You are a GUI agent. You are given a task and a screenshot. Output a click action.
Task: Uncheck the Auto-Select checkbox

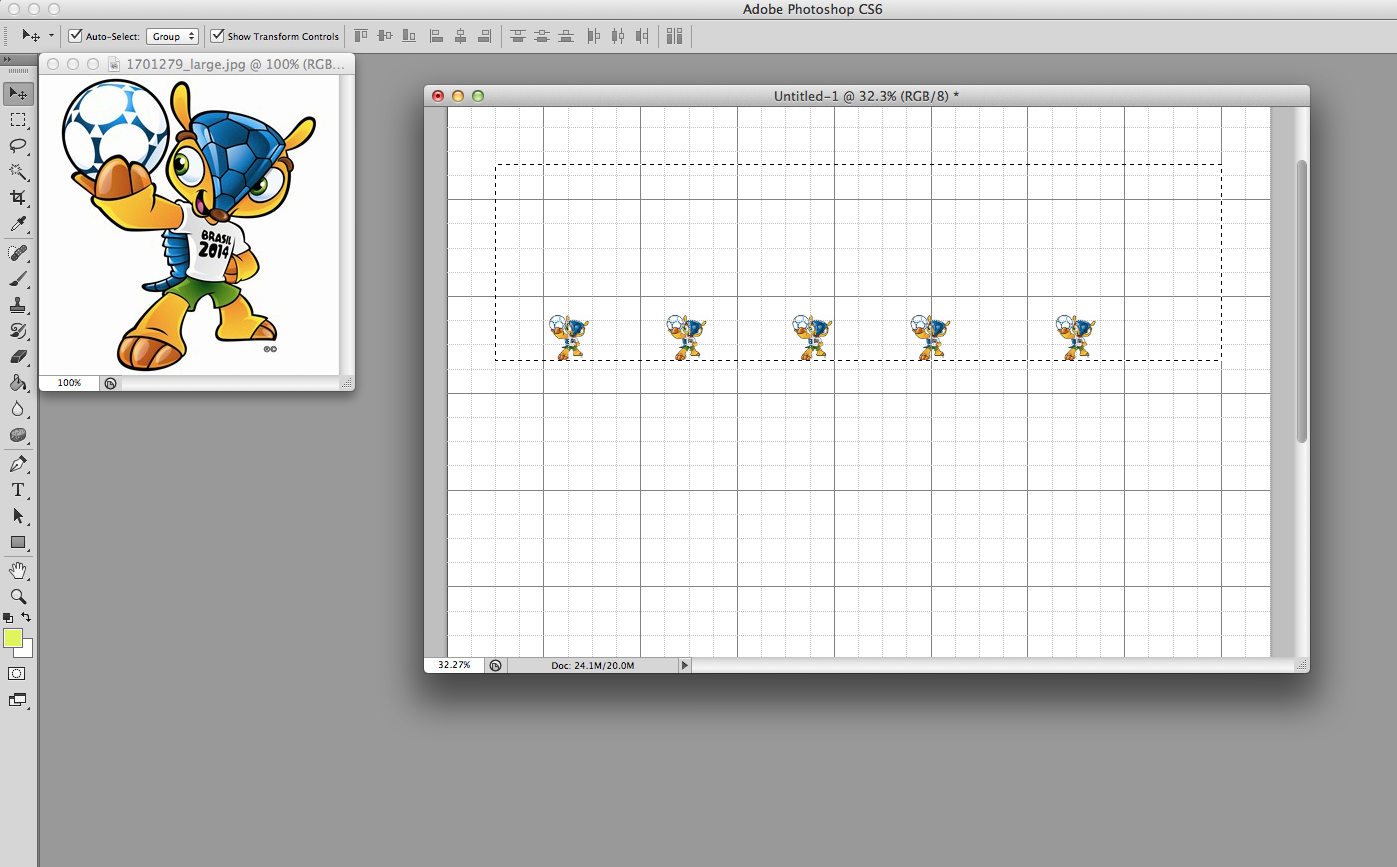[x=75, y=36]
